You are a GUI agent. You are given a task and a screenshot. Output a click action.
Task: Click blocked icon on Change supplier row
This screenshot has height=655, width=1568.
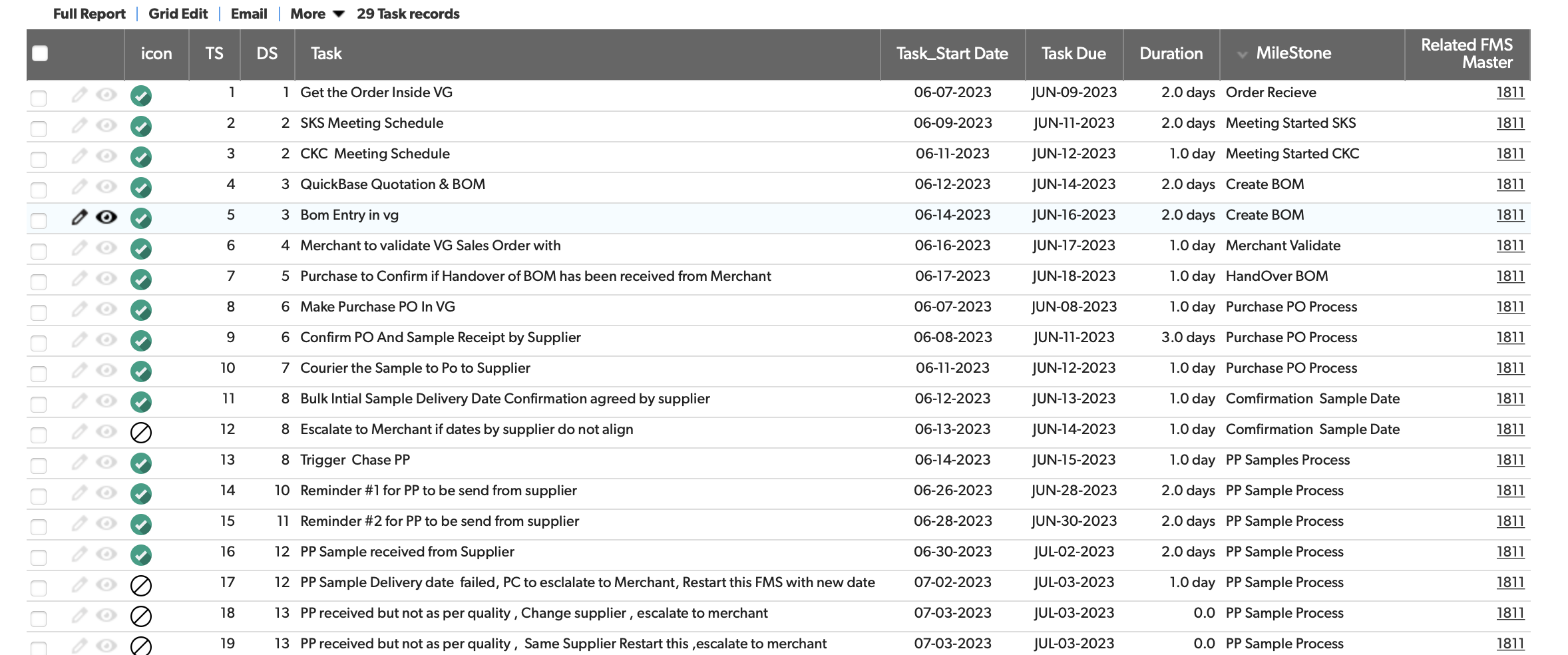pos(141,616)
